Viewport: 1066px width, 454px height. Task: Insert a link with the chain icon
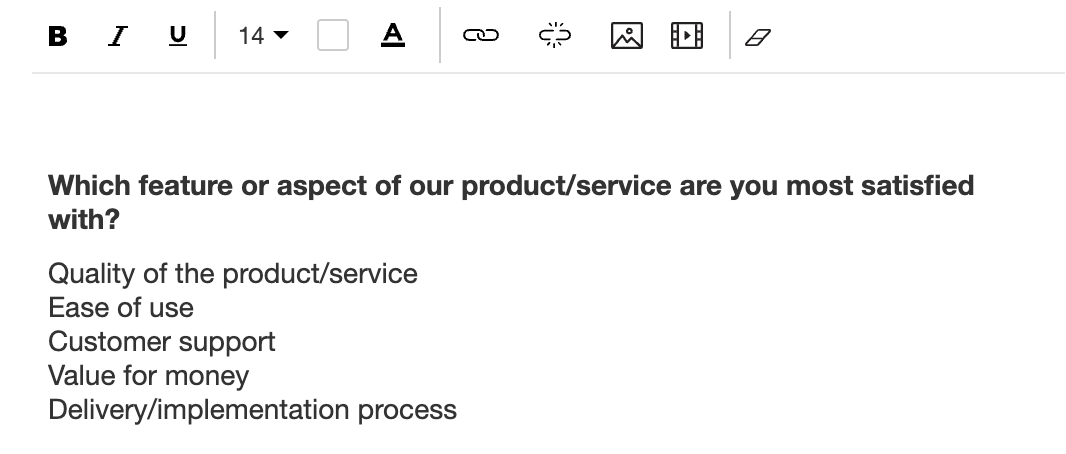coord(480,37)
